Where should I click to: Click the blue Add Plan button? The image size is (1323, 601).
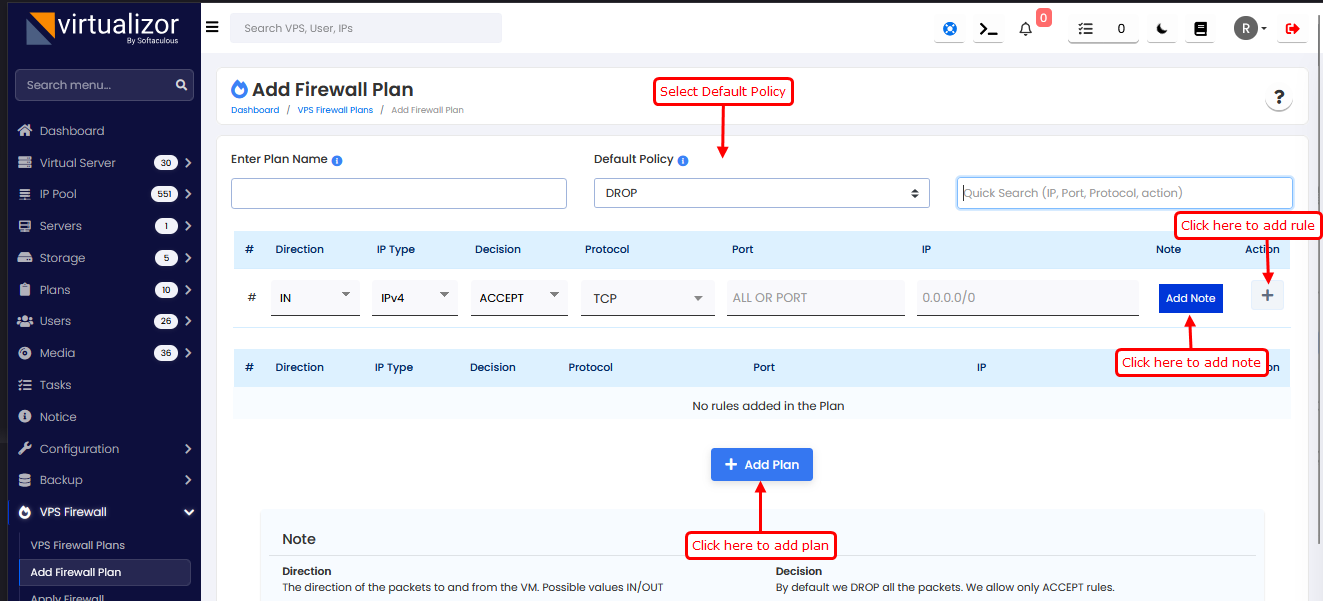click(x=761, y=465)
